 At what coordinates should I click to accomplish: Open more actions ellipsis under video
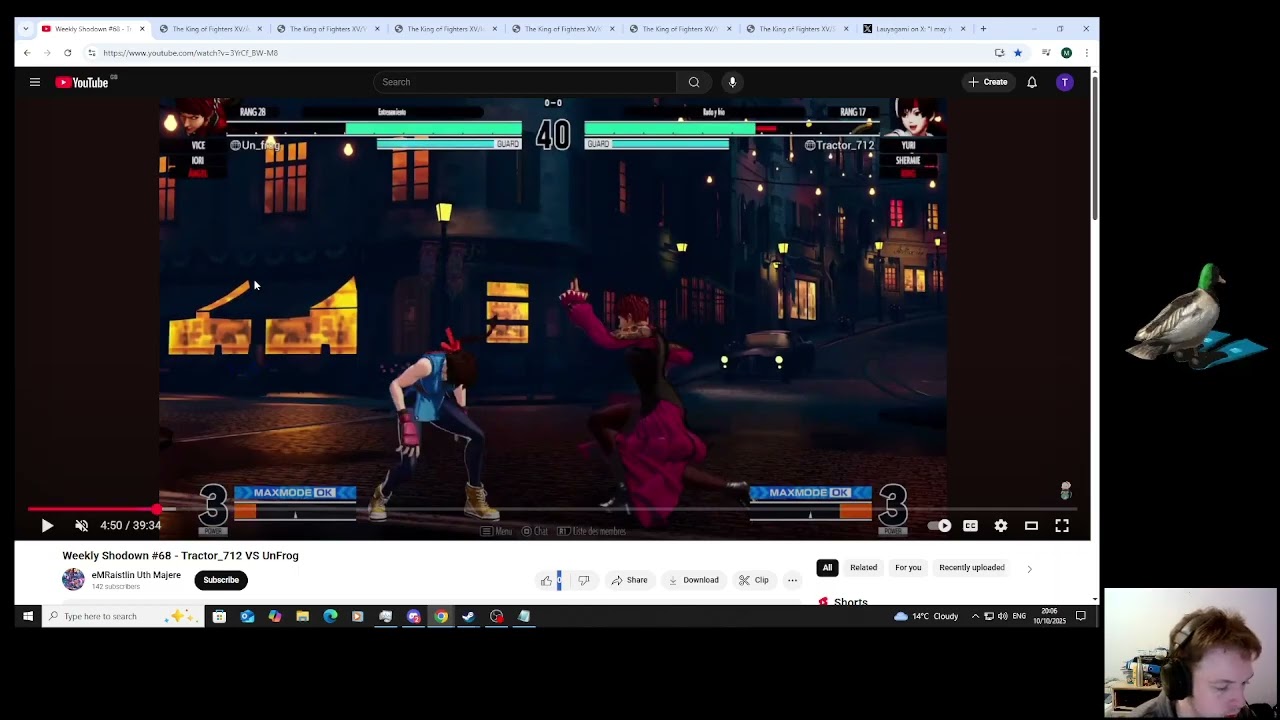point(792,580)
